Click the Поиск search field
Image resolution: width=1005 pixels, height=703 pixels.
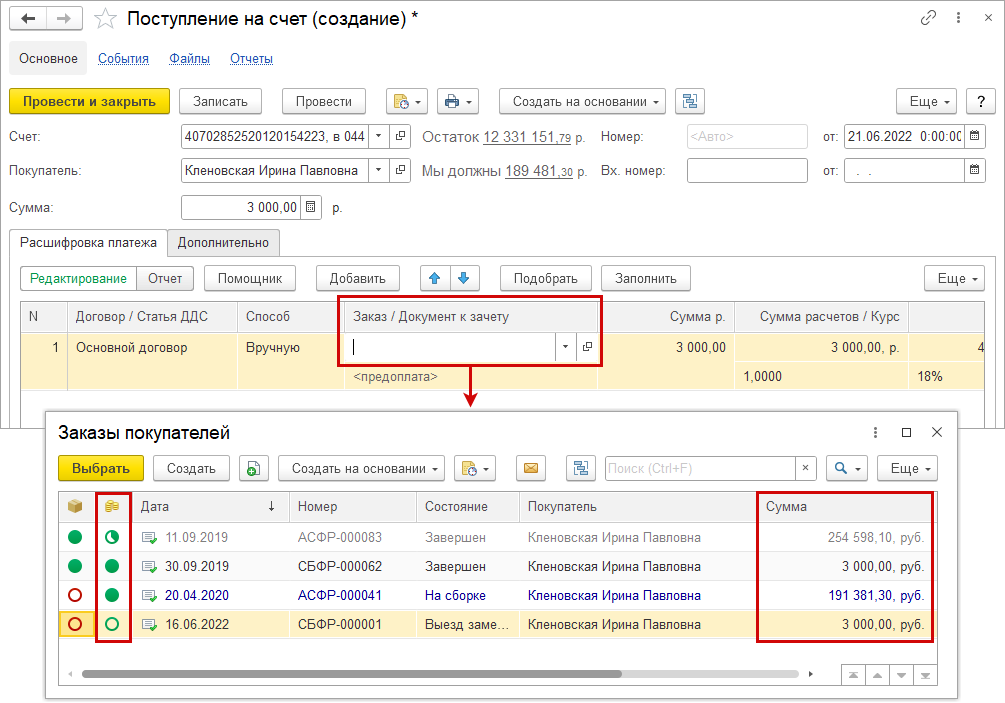[x=699, y=468]
